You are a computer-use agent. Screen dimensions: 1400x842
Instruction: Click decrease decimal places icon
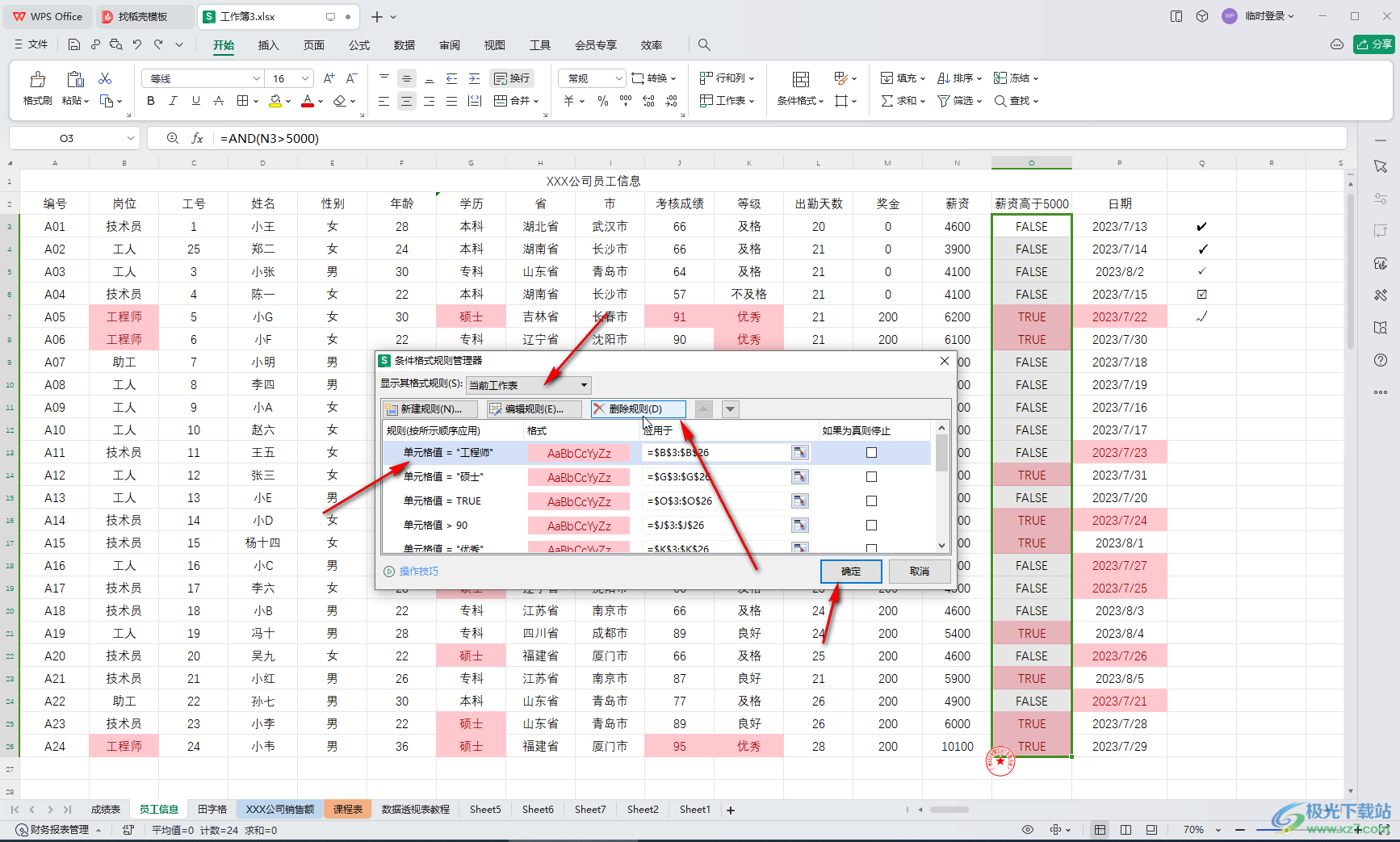(x=672, y=101)
